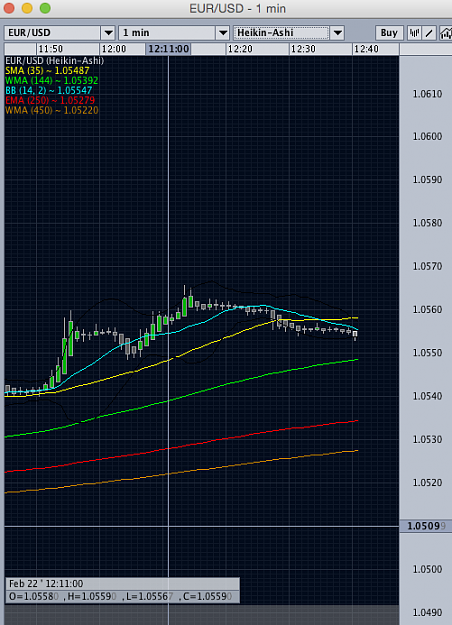
Task: Click the partially visible chart icon after line tool
Action: (445, 33)
